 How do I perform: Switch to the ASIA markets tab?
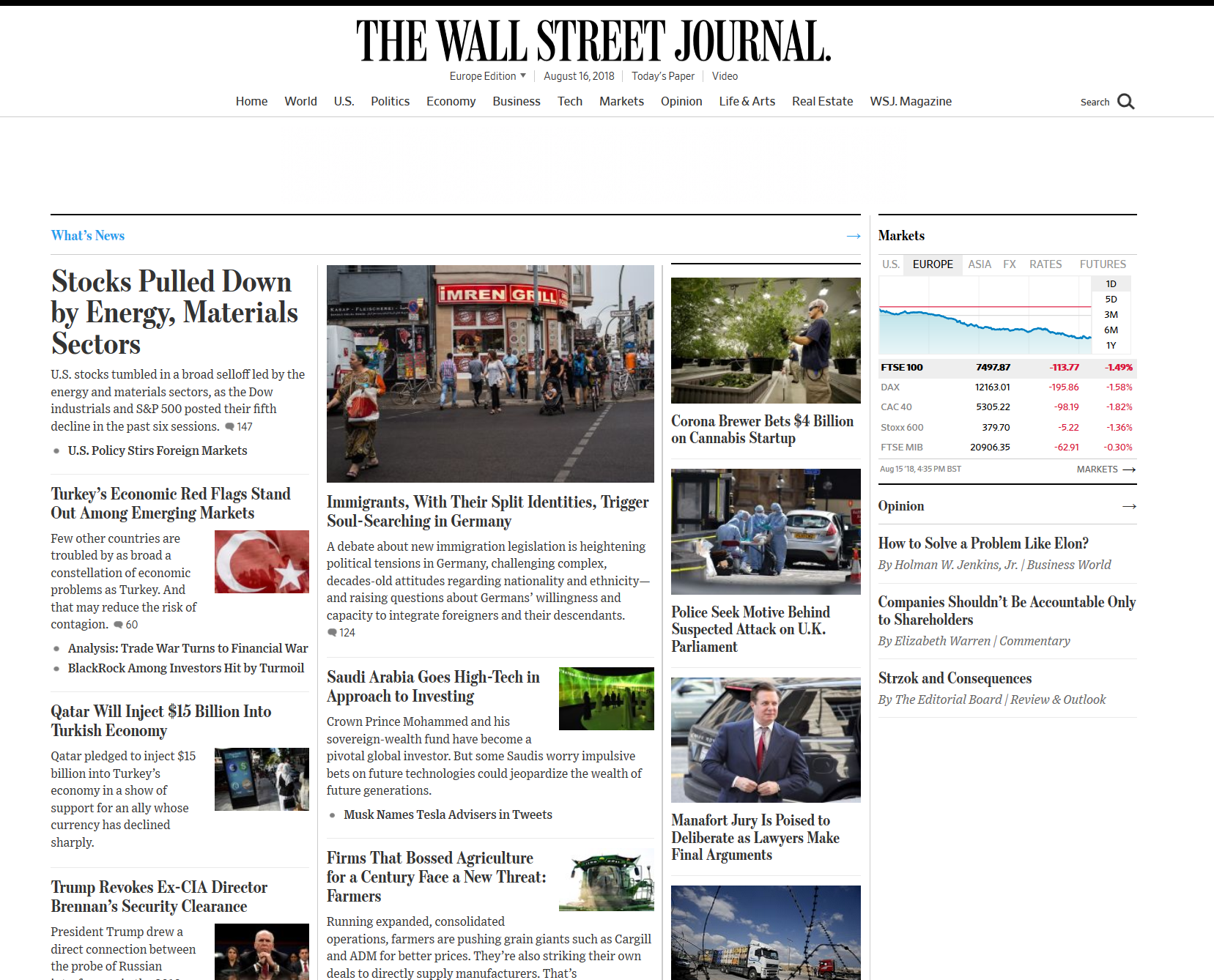pyautogui.click(x=979, y=264)
